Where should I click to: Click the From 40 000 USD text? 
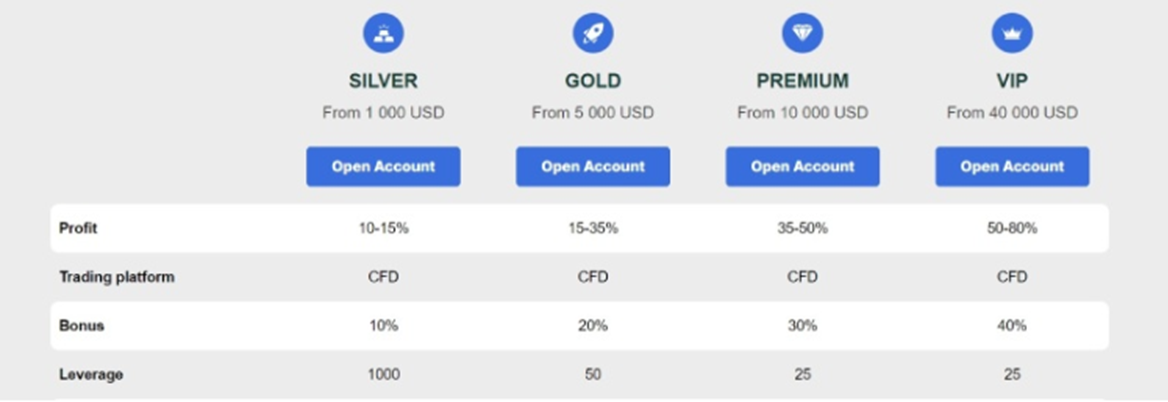1012,113
